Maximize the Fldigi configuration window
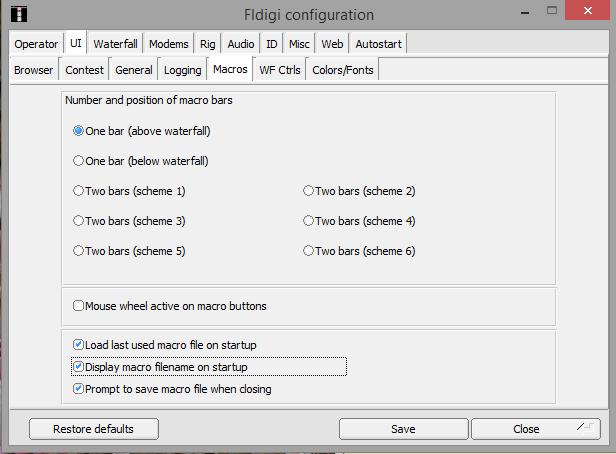The height and width of the screenshot is (454, 616). click(552, 10)
